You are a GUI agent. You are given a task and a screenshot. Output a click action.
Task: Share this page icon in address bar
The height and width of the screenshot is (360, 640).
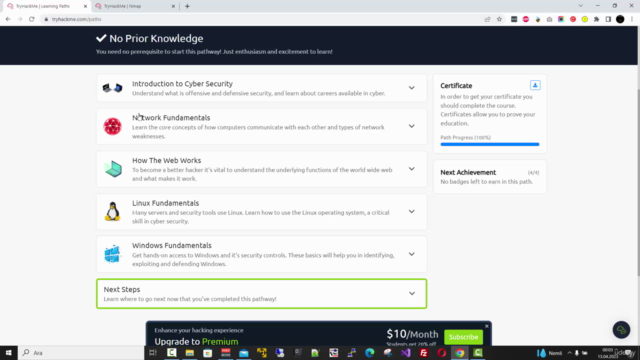coord(487,19)
